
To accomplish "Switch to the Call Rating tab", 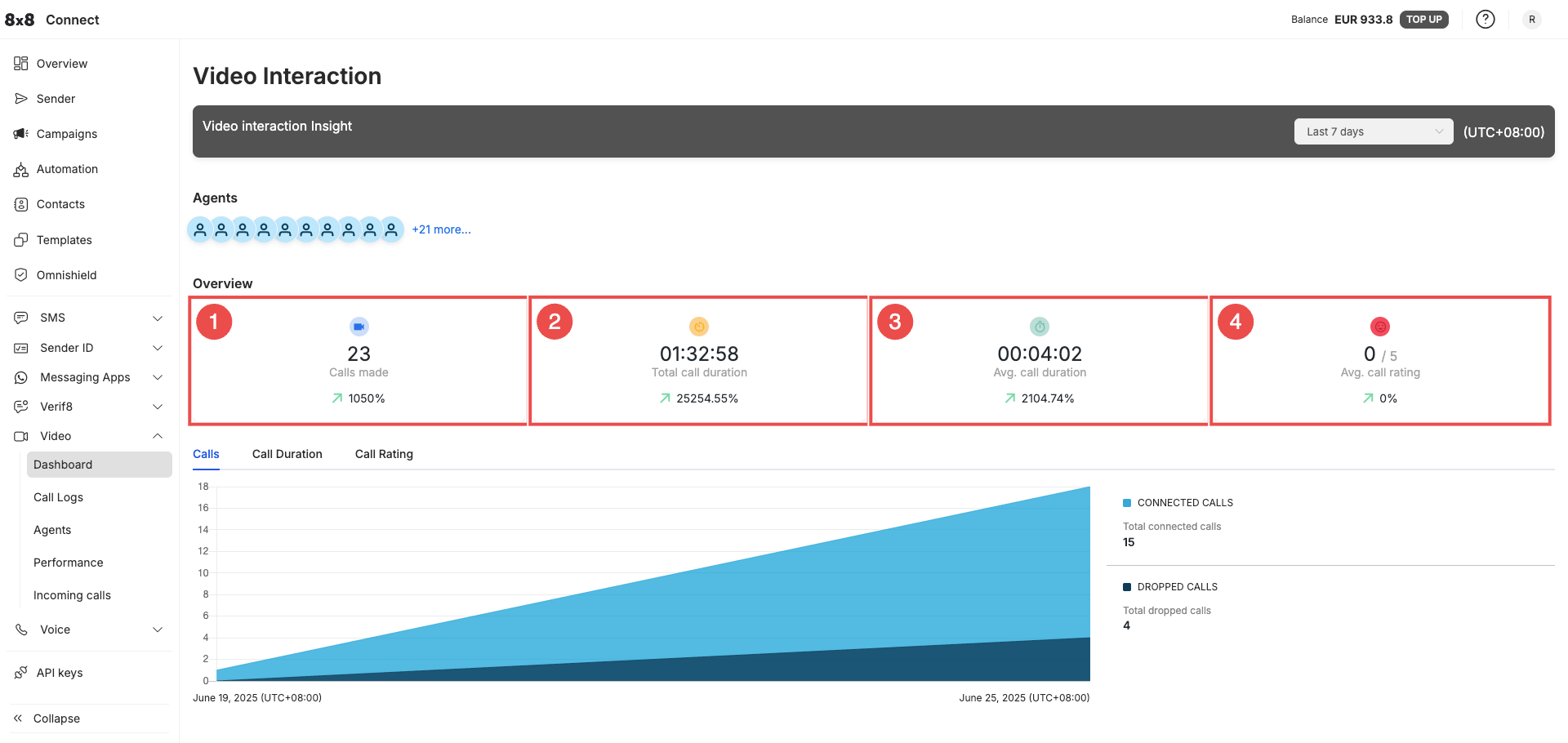I will (x=384, y=454).
